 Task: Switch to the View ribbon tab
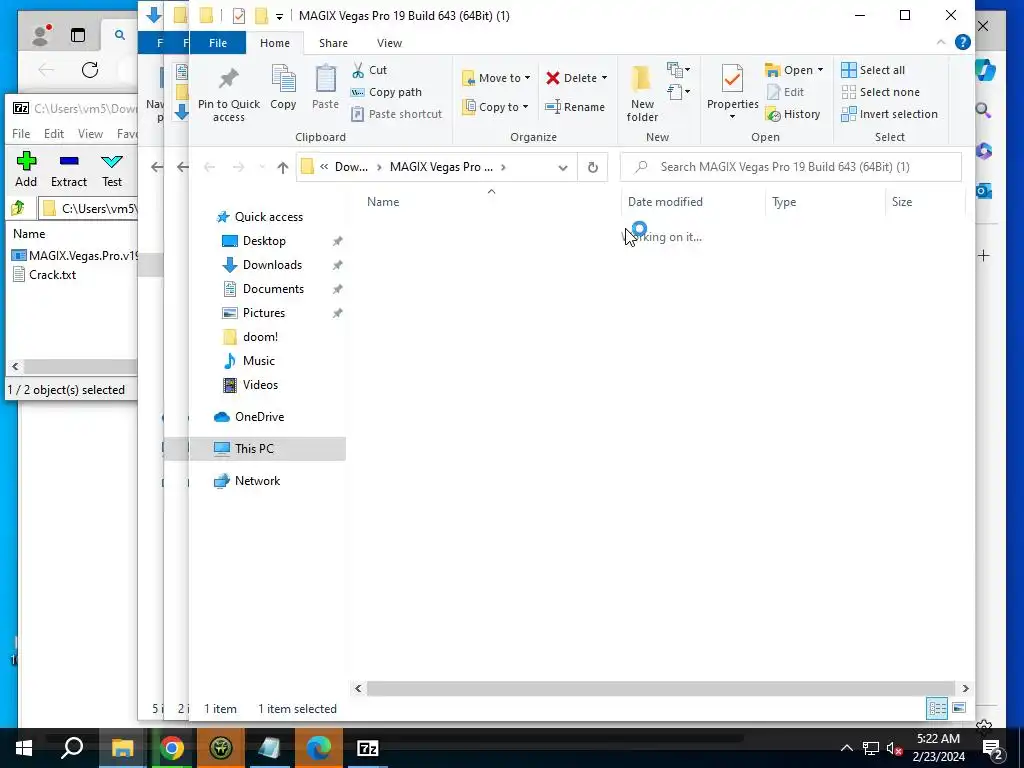pos(389,43)
